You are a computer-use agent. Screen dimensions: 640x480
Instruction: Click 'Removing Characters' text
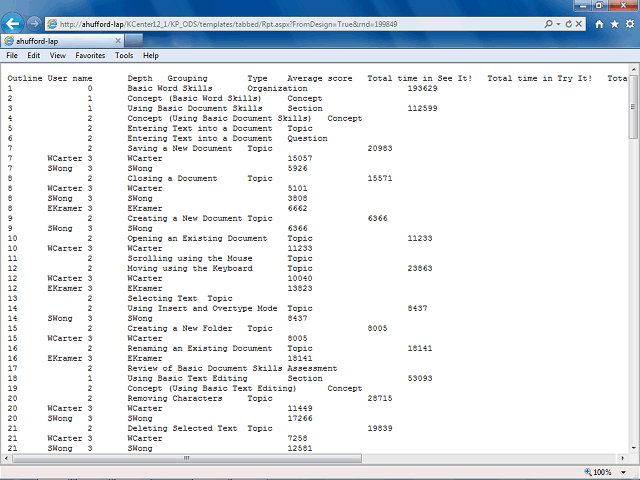[x=175, y=398]
